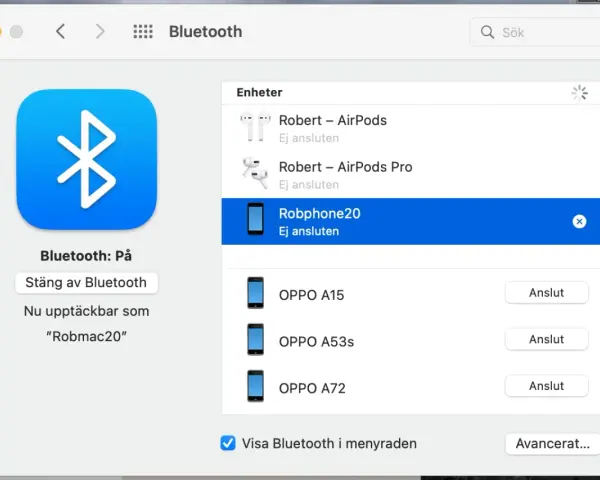Focus the Sök search field
This screenshot has width=600, height=480.
tap(535, 32)
